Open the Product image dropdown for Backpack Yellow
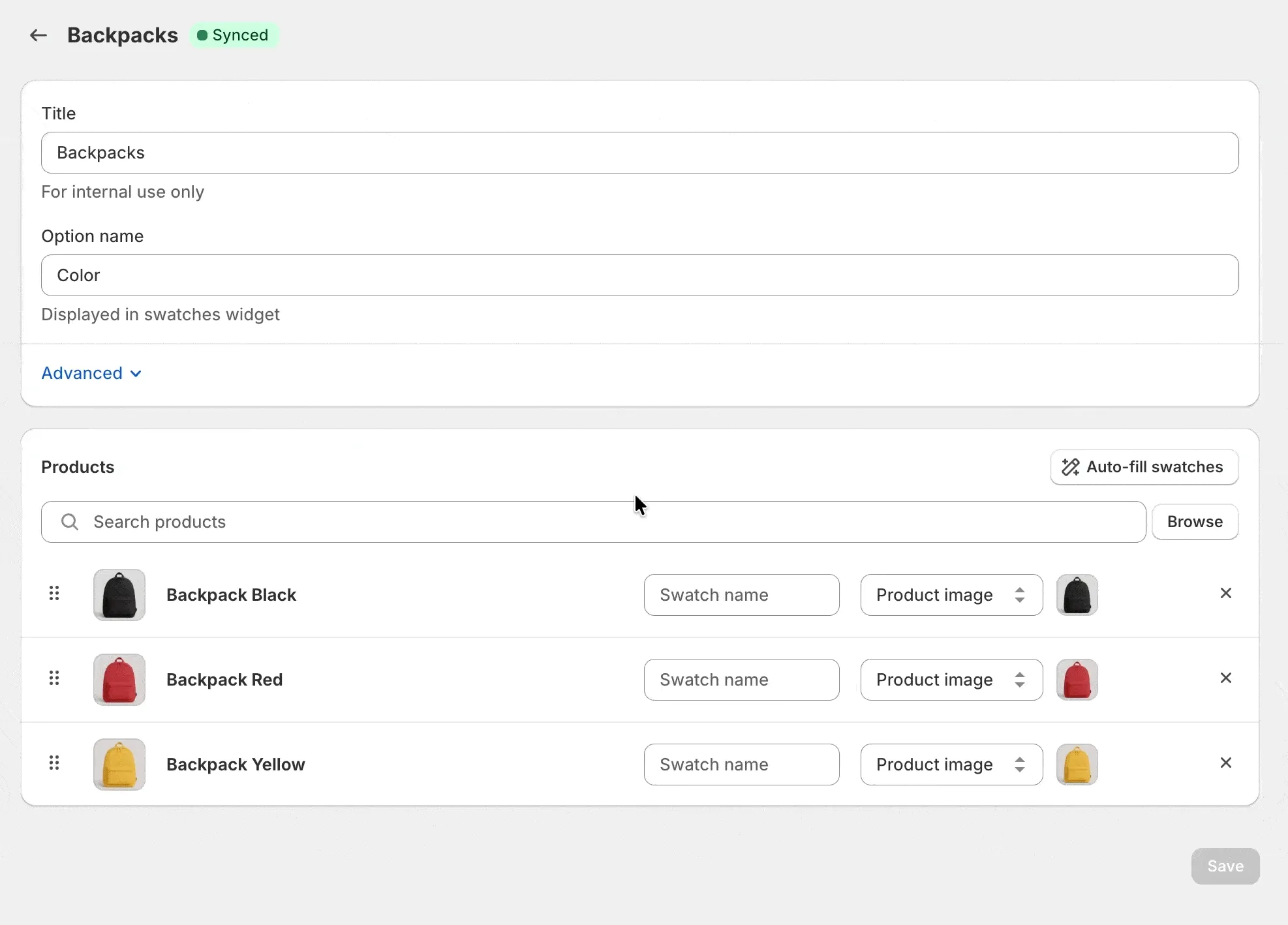Image resolution: width=1288 pixels, height=925 pixels. click(950, 765)
